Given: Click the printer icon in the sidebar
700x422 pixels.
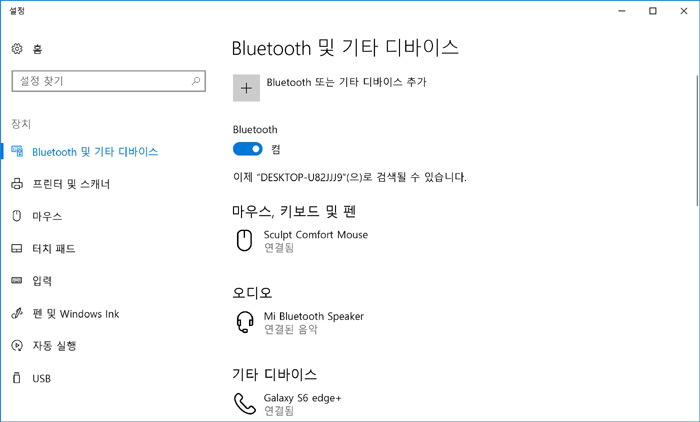Looking at the screenshot, I should click(17, 184).
